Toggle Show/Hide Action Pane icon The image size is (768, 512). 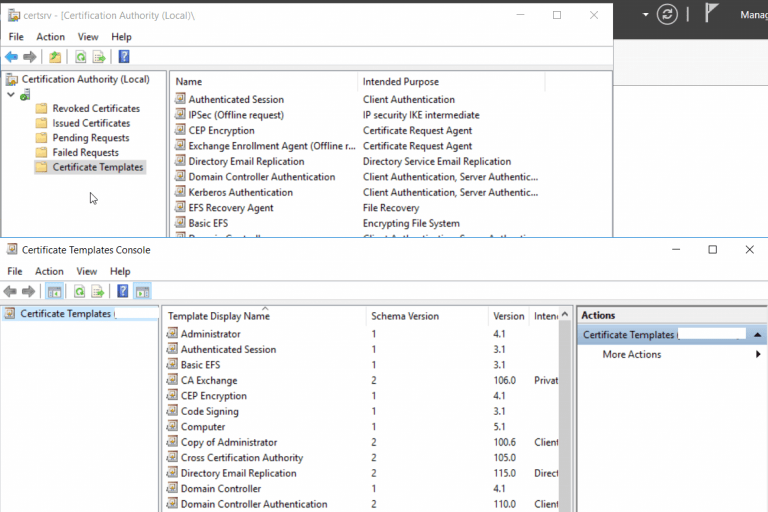coord(143,292)
